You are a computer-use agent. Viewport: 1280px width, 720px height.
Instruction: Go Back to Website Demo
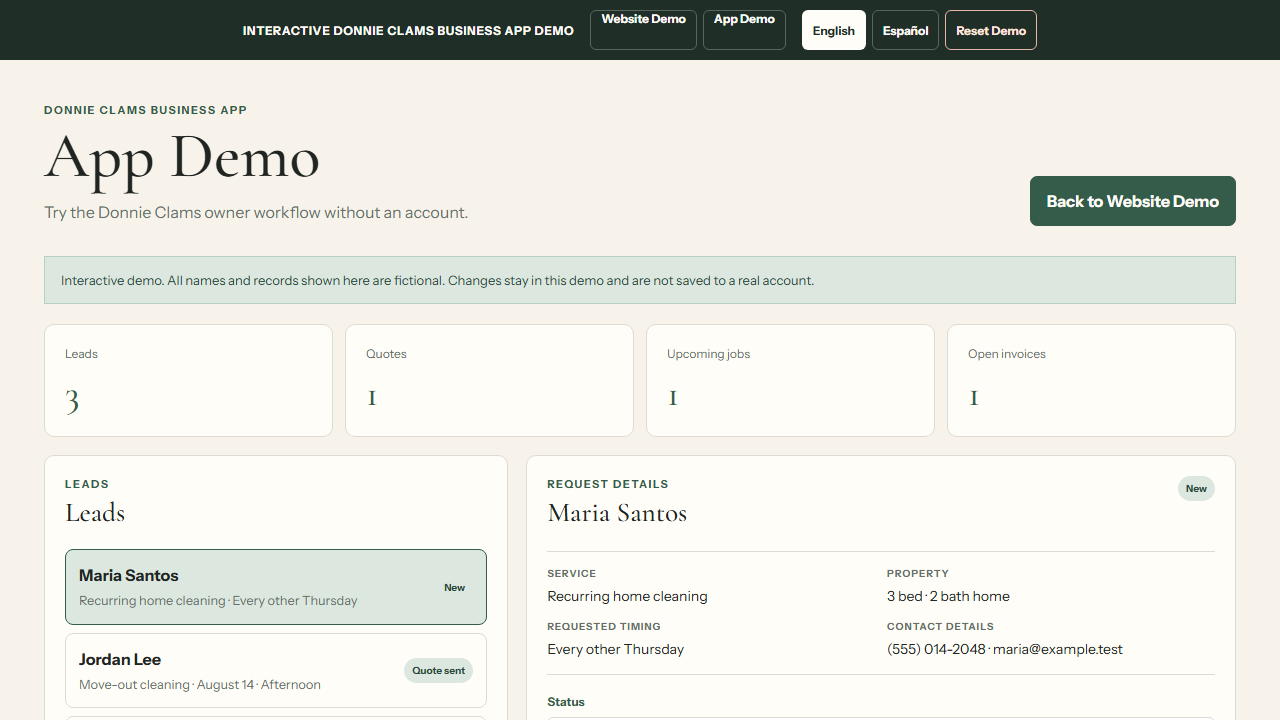pyautogui.click(x=1133, y=201)
